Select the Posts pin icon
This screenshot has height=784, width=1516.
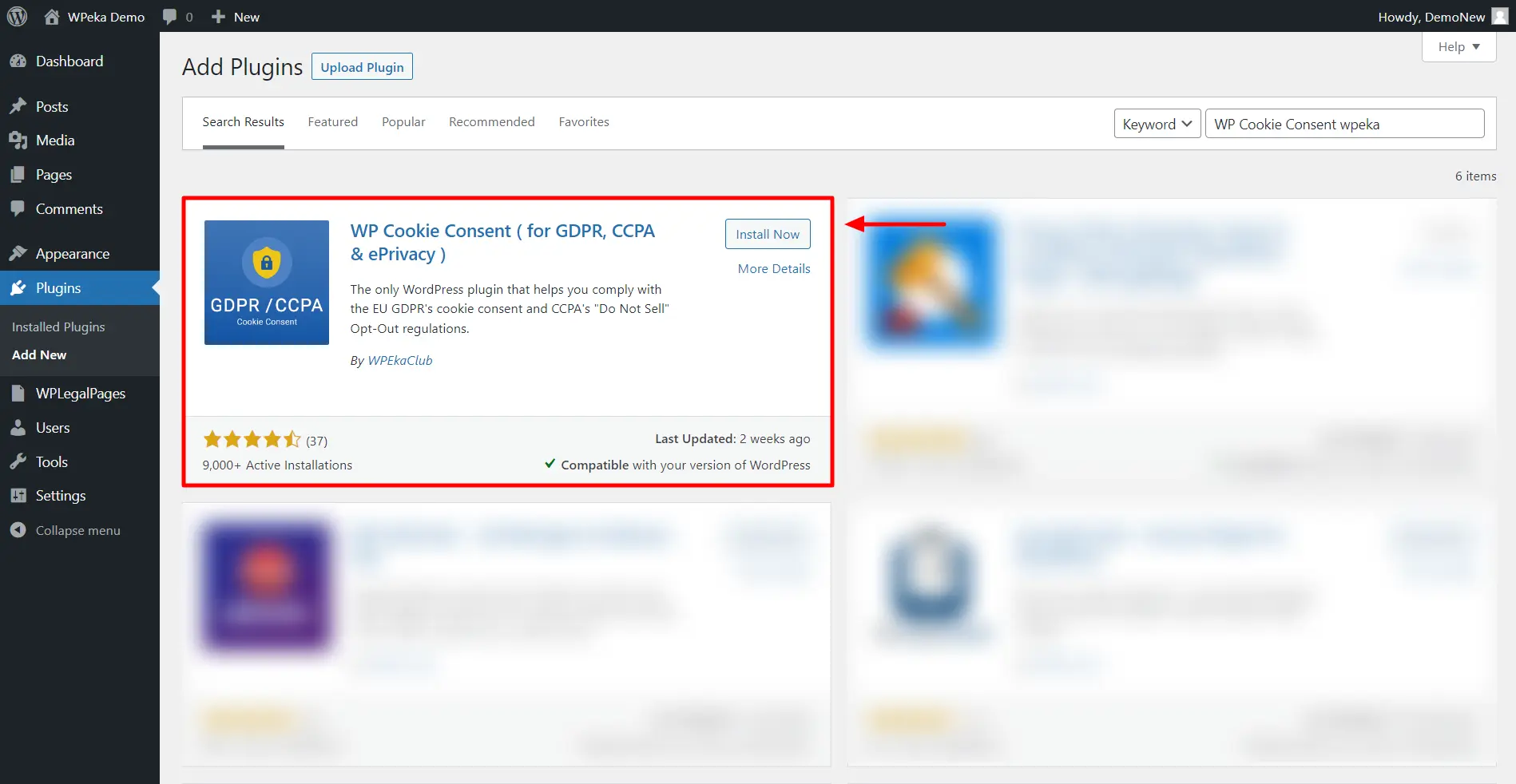(19, 105)
